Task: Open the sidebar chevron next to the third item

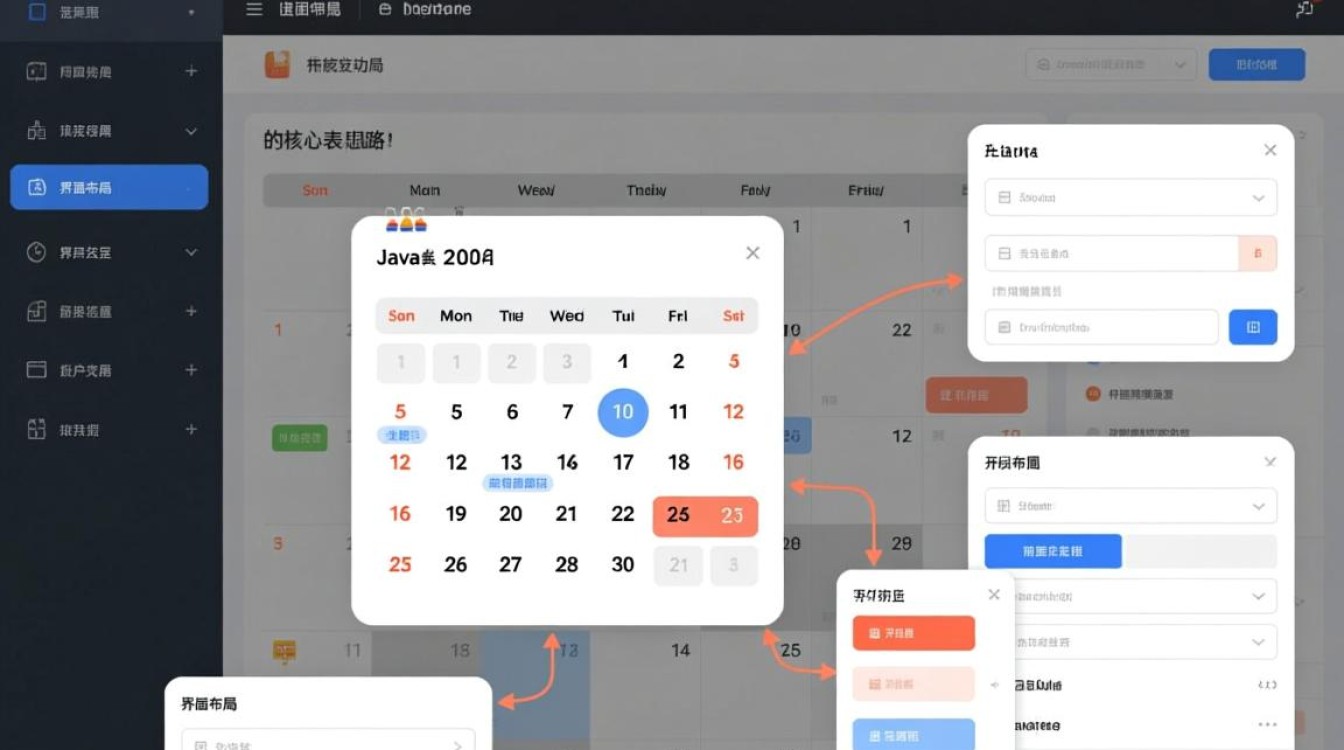Action: tap(191, 131)
